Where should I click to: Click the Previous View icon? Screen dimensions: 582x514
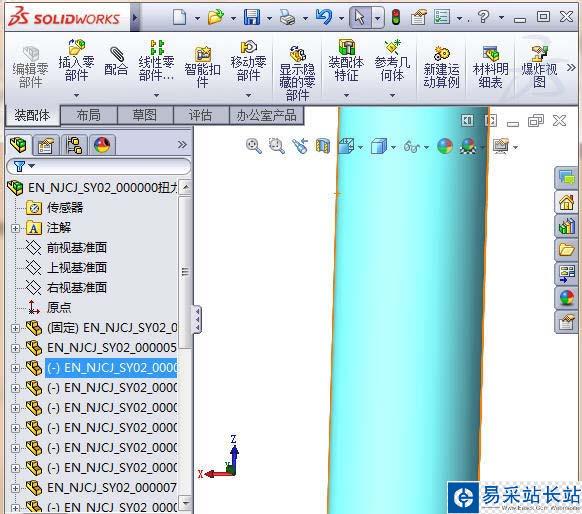[x=300, y=146]
